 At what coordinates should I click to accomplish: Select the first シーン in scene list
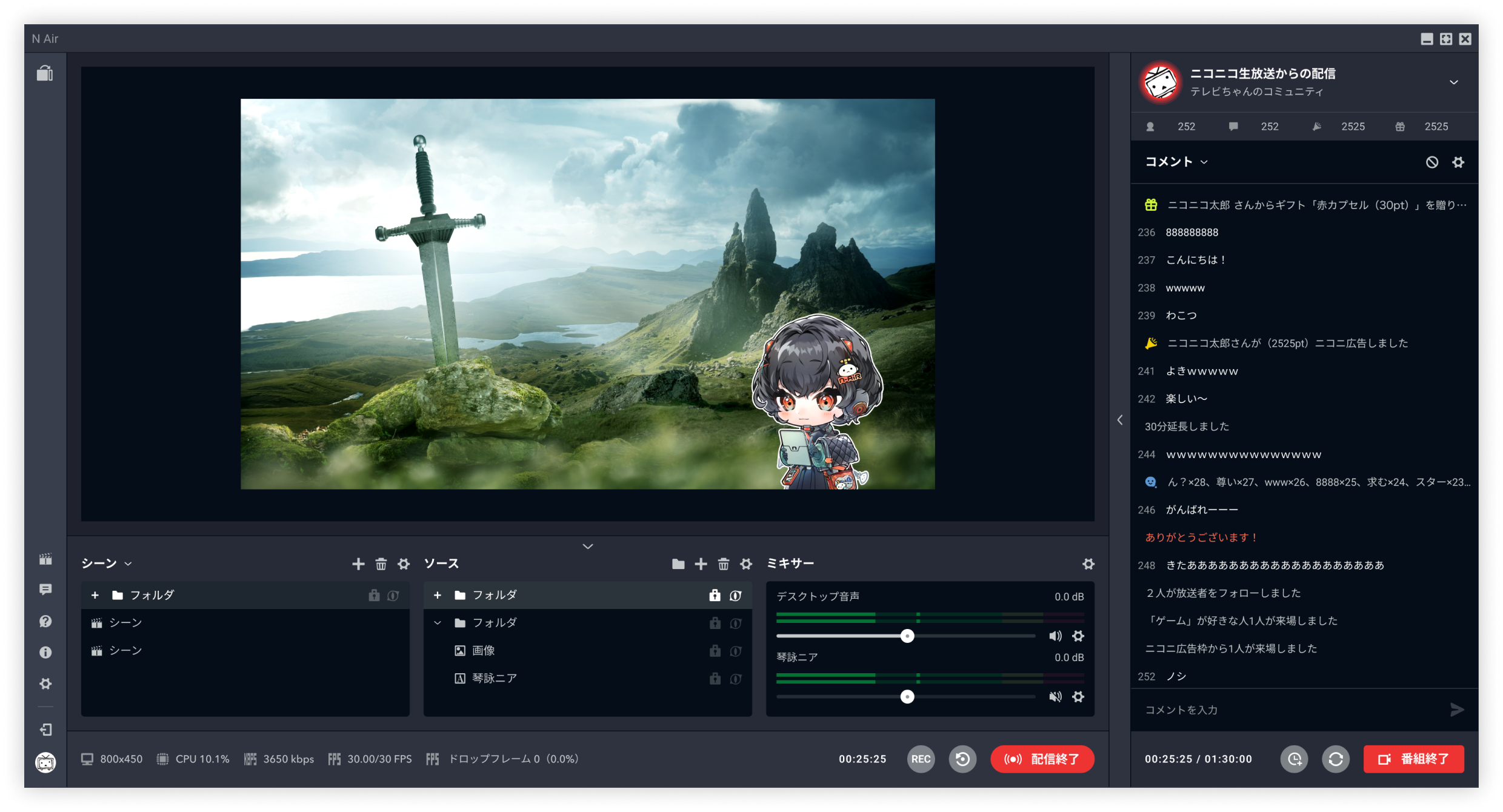(125, 623)
